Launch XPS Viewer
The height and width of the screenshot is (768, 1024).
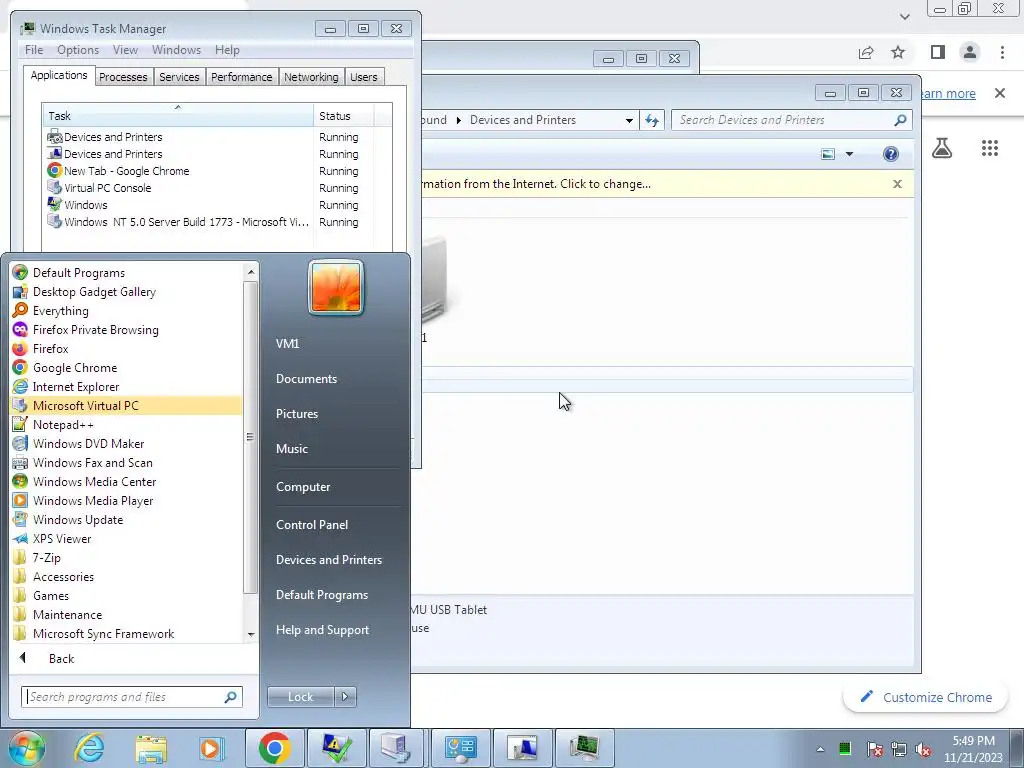(x=62, y=539)
